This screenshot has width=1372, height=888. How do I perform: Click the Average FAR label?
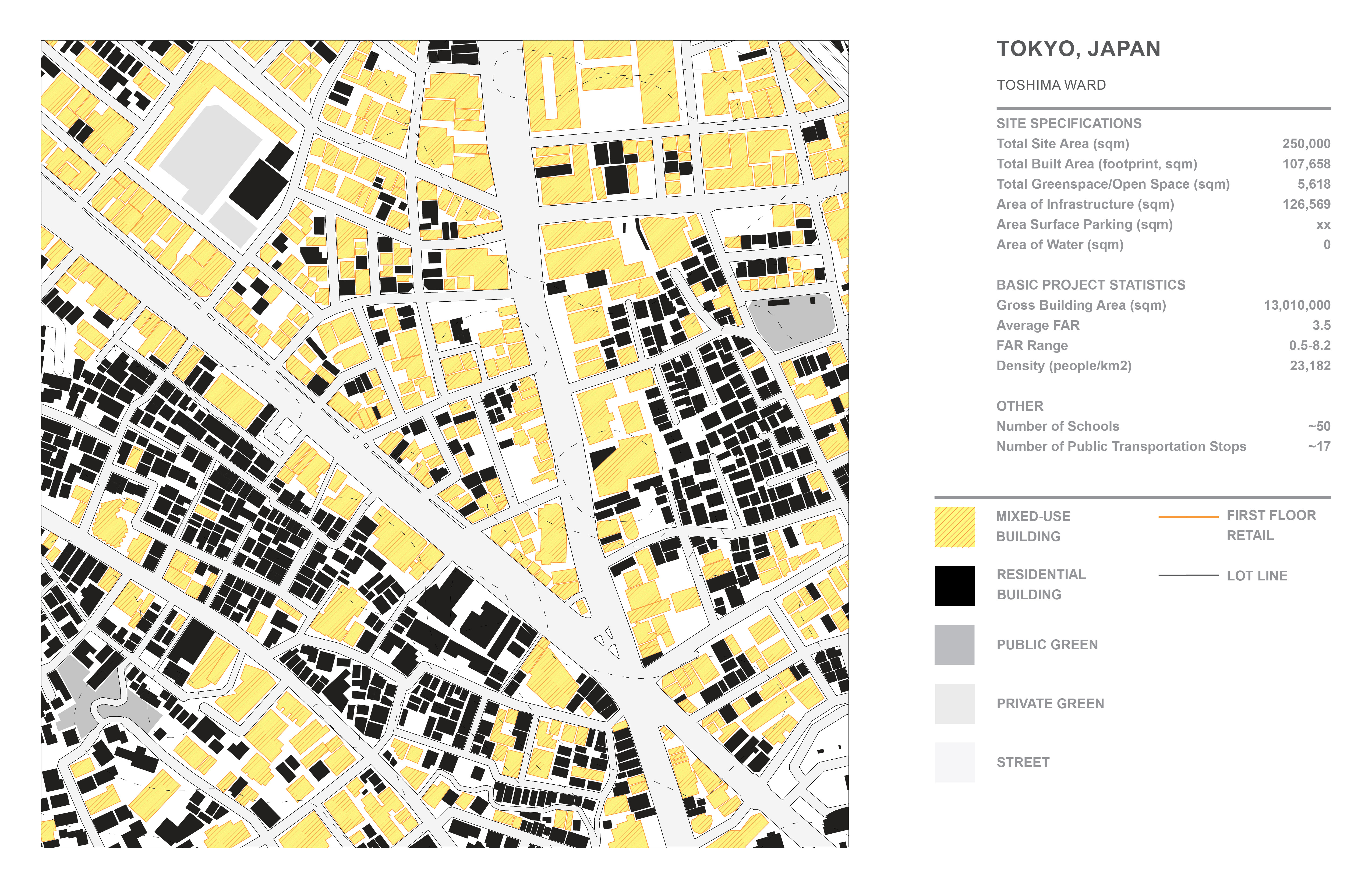point(1038,326)
